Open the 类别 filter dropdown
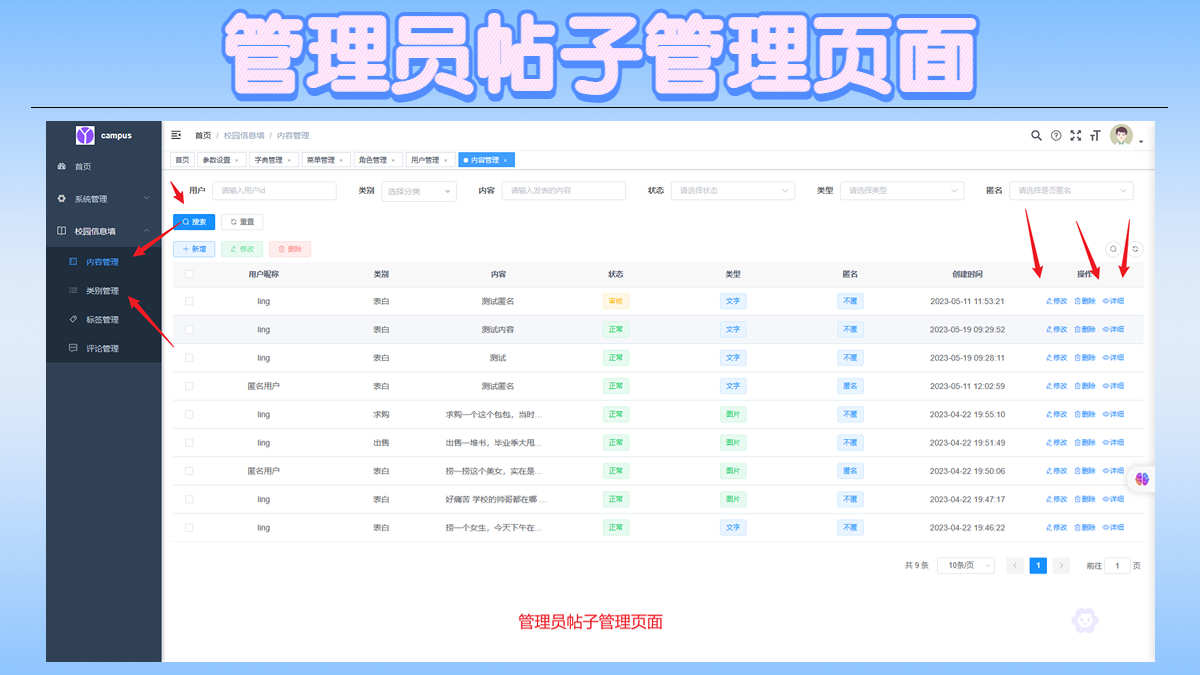 click(419, 191)
